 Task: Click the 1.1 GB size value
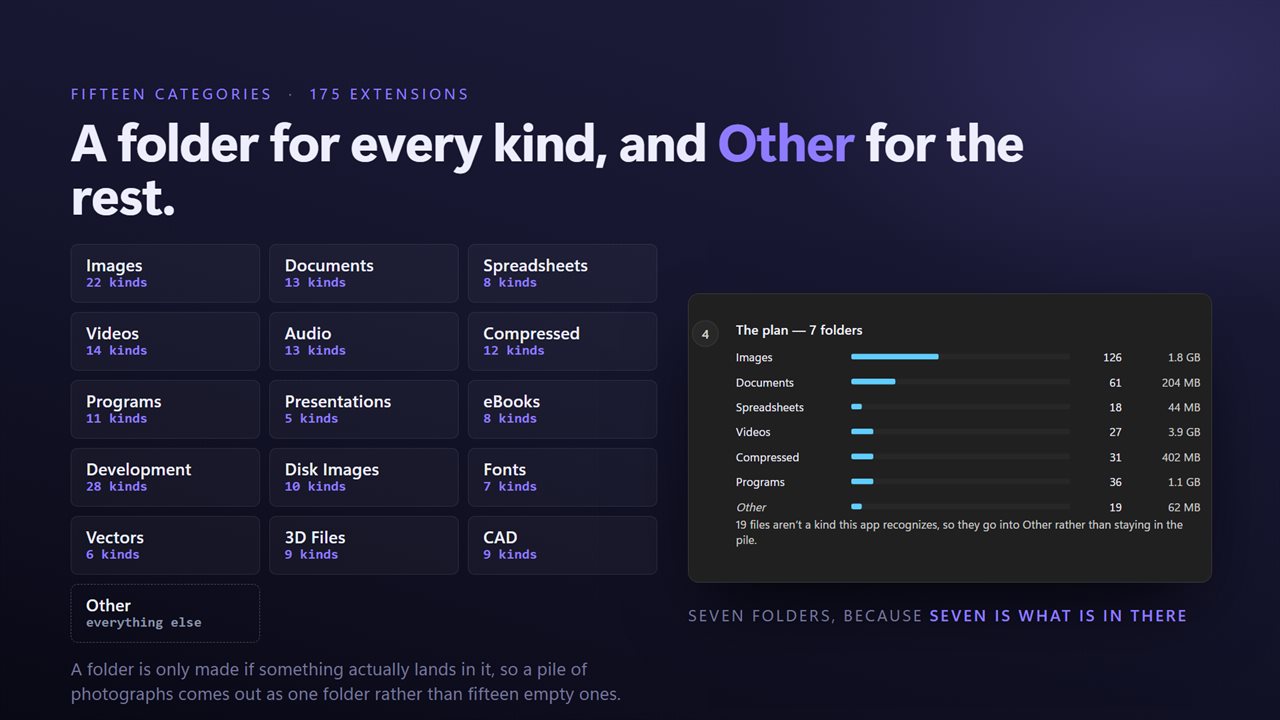click(x=1183, y=482)
